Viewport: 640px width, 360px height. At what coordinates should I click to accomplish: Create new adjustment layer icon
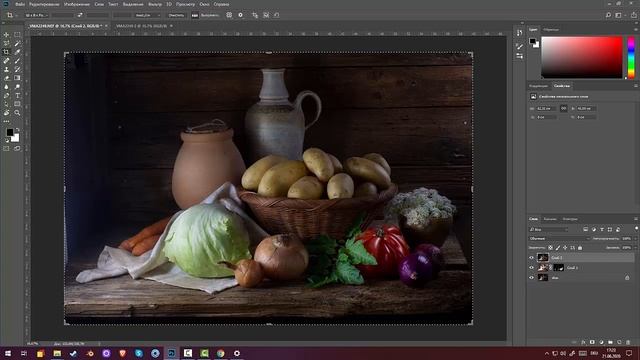coord(601,342)
